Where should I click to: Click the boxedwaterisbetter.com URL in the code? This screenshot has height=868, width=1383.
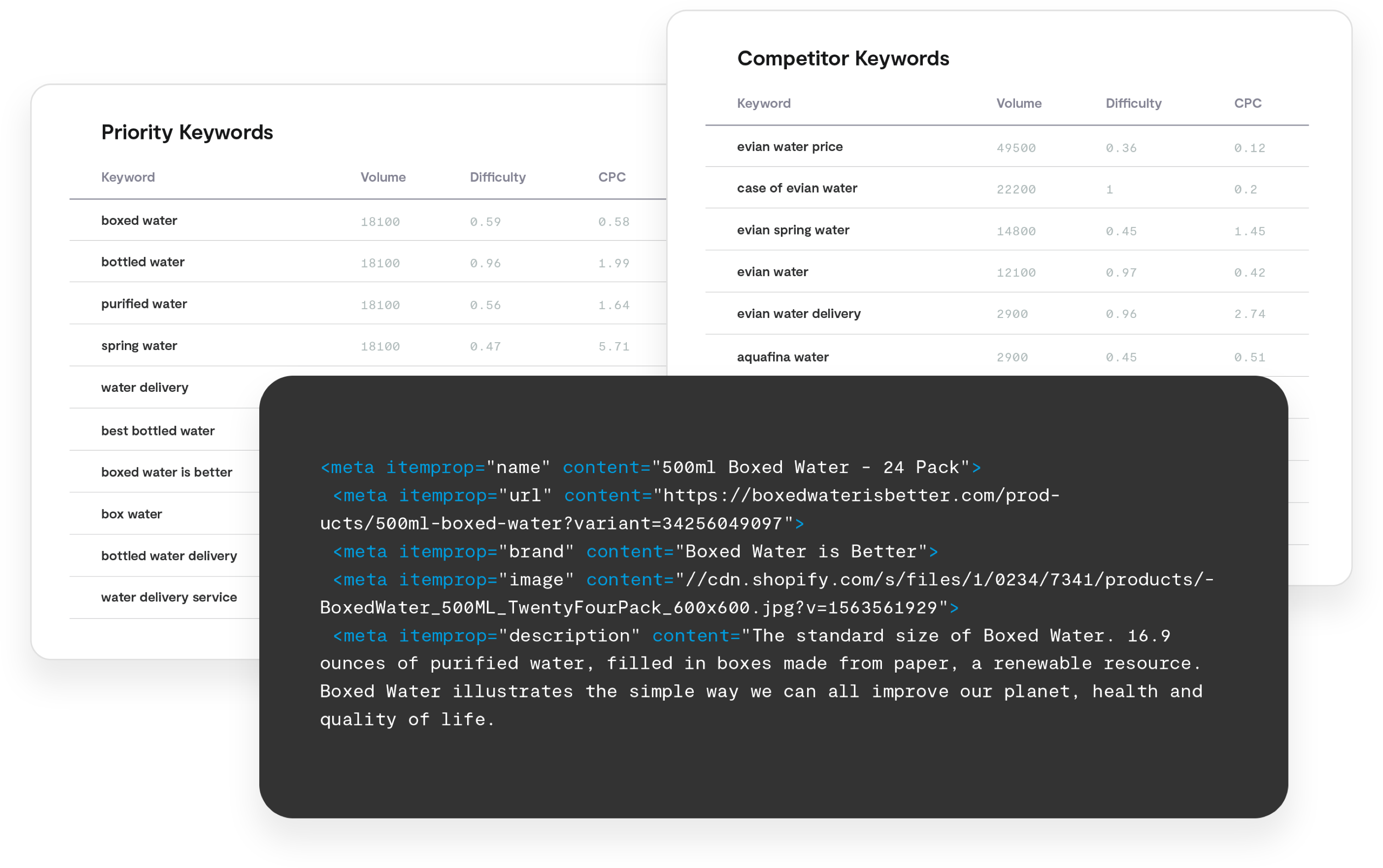(x=690, y=509)
